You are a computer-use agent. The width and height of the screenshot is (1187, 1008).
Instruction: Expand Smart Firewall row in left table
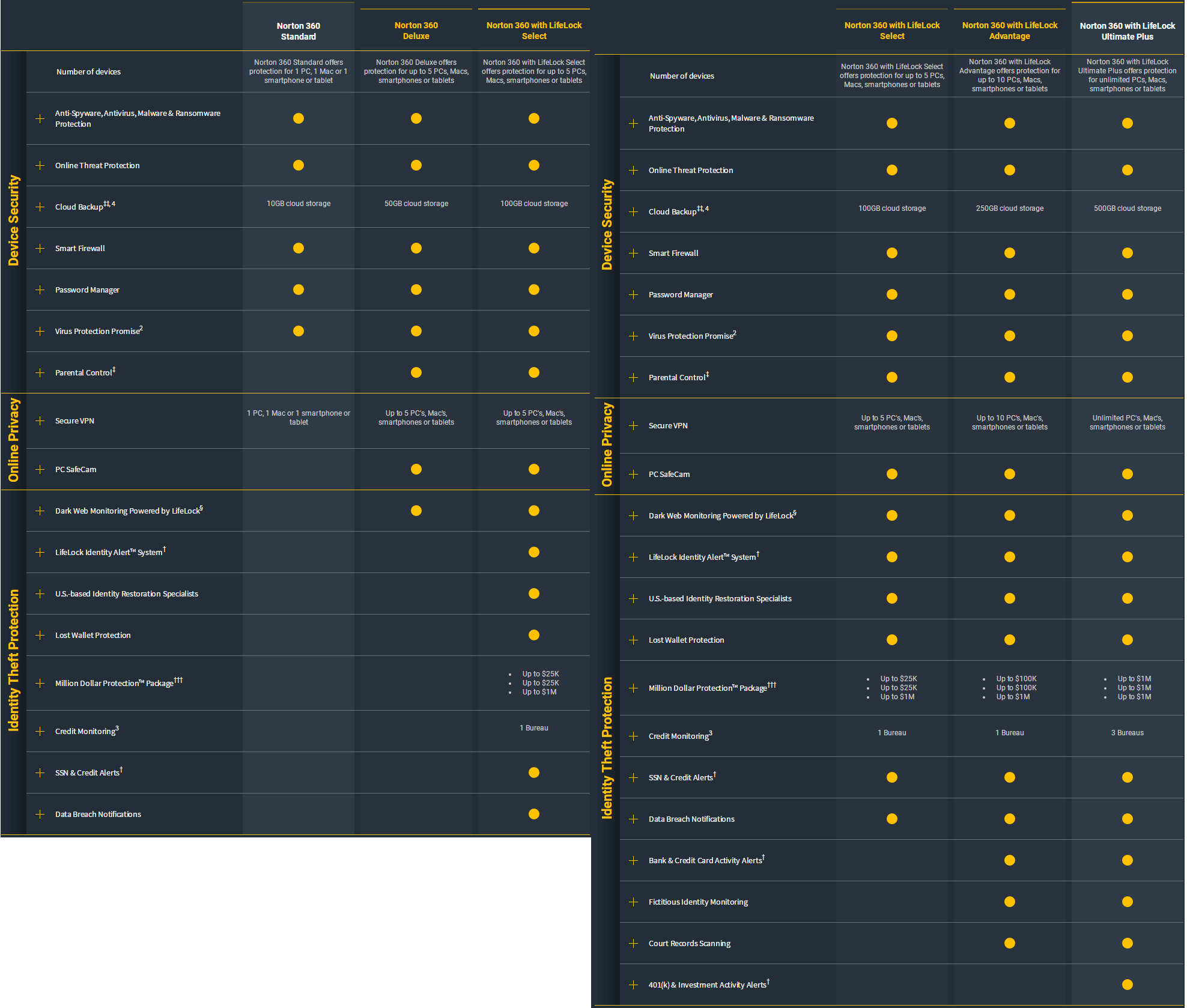point(40,248)
